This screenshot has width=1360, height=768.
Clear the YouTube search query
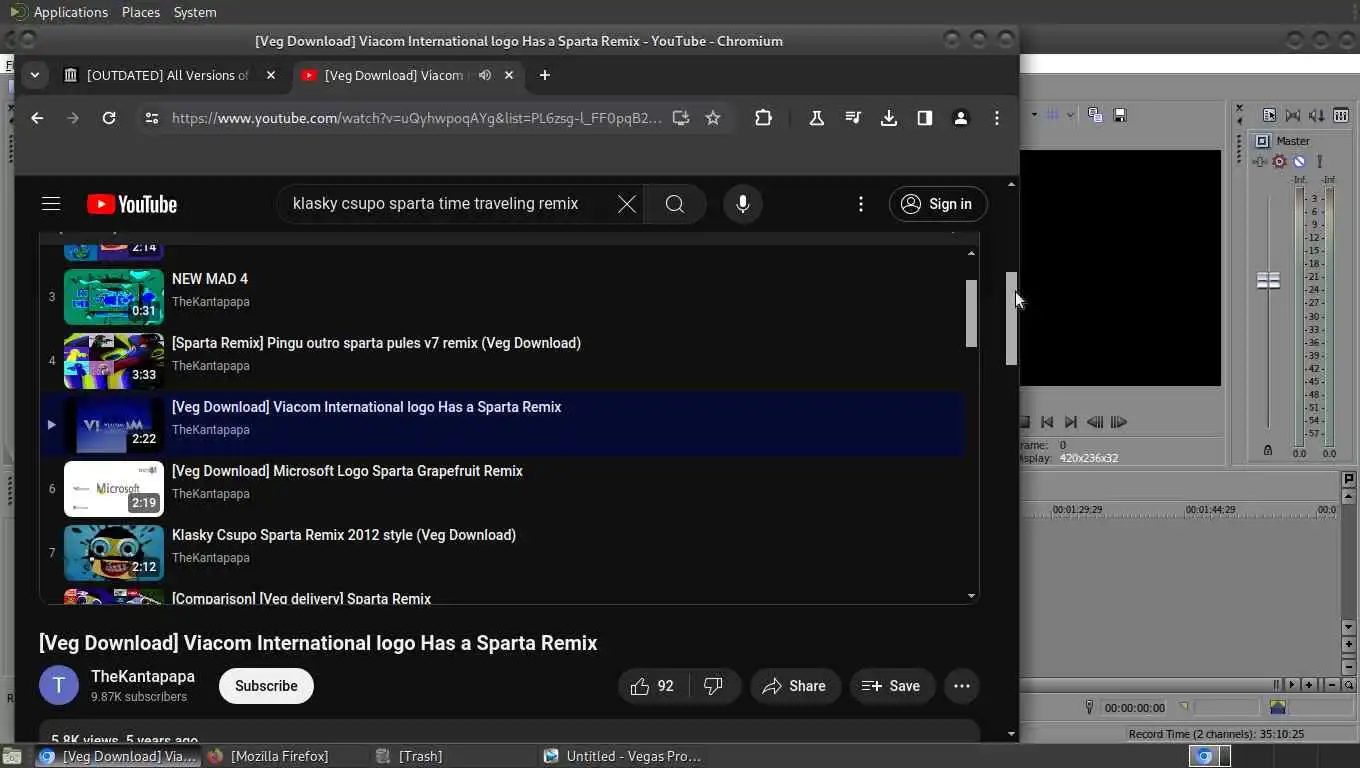[x=626, y=204]
